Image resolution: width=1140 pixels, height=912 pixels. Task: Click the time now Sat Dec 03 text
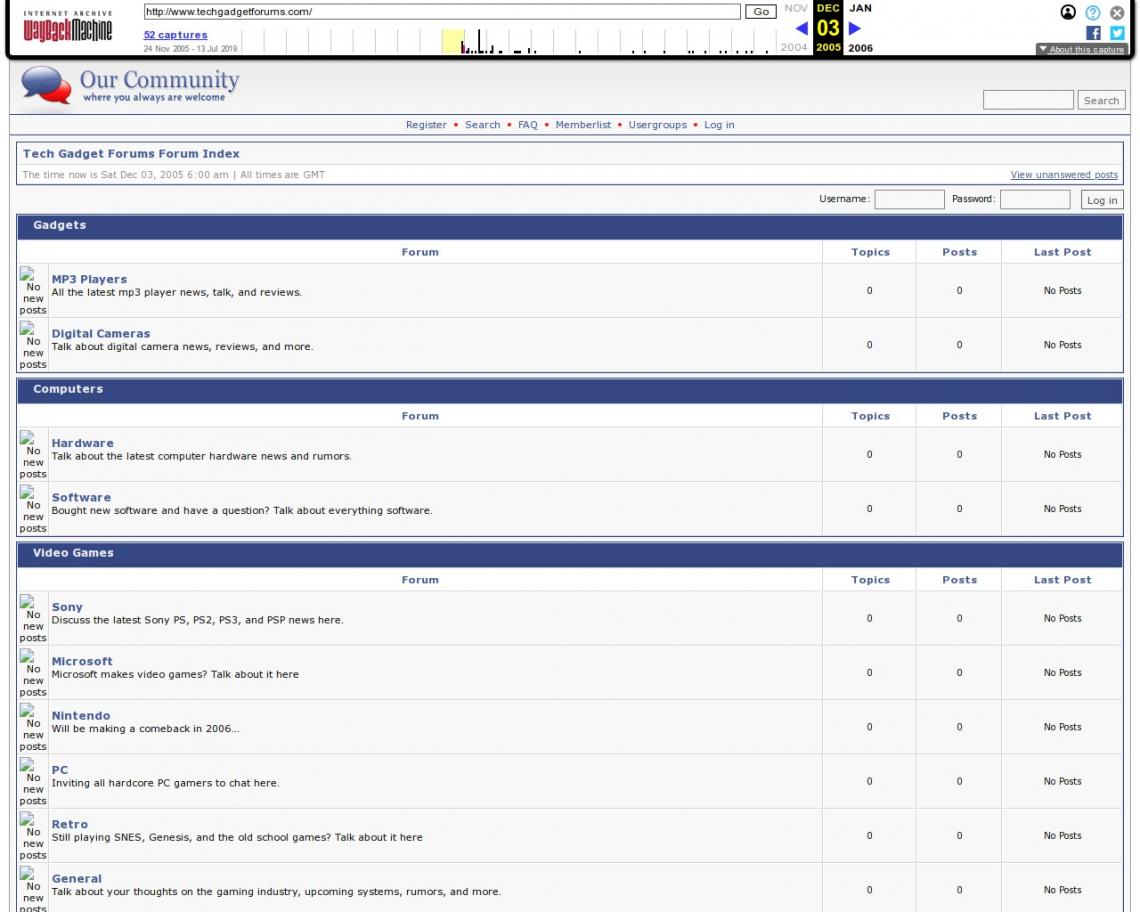click(x=125, y=175)
